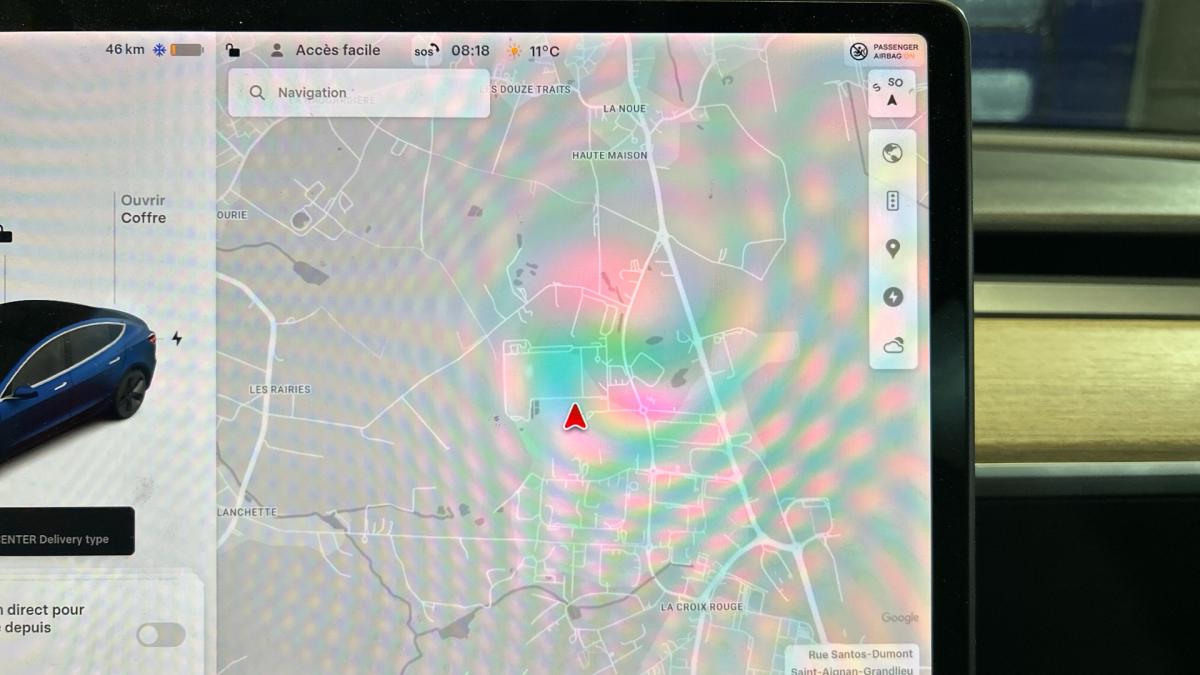Viewport: 1200px width, 675px height.
Task: Tap the satellite globe view icon
Action: (893, 153)
